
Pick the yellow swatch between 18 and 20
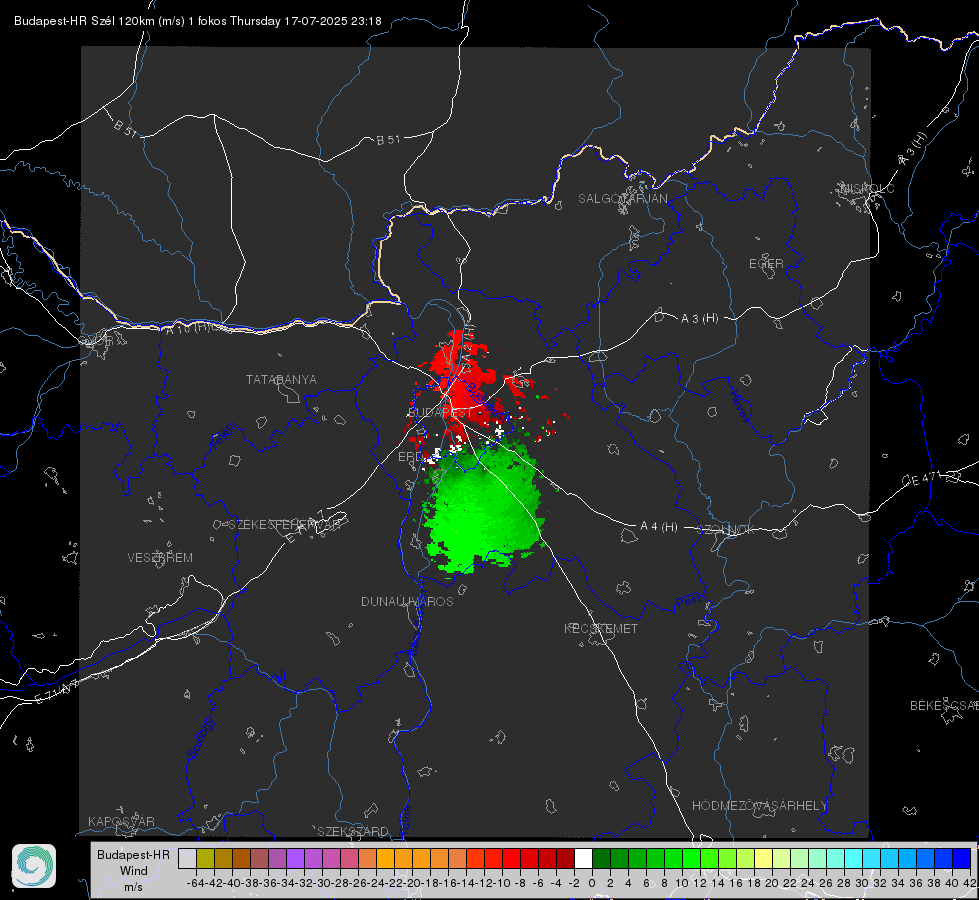(x=764, y=858)
